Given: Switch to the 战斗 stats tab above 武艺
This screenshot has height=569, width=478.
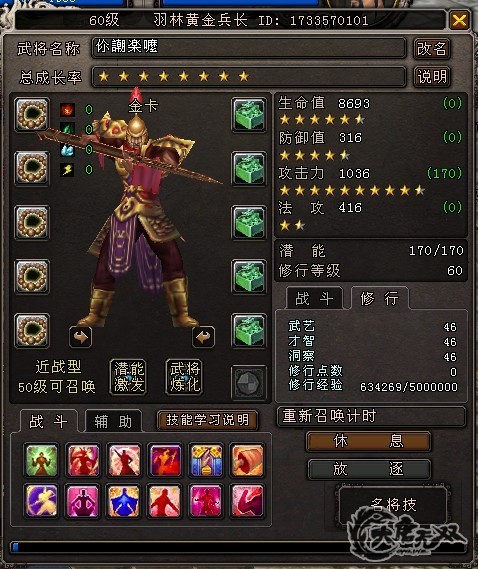Looking at the screenshot, I should pyautogui.click(x=314, y=298).
